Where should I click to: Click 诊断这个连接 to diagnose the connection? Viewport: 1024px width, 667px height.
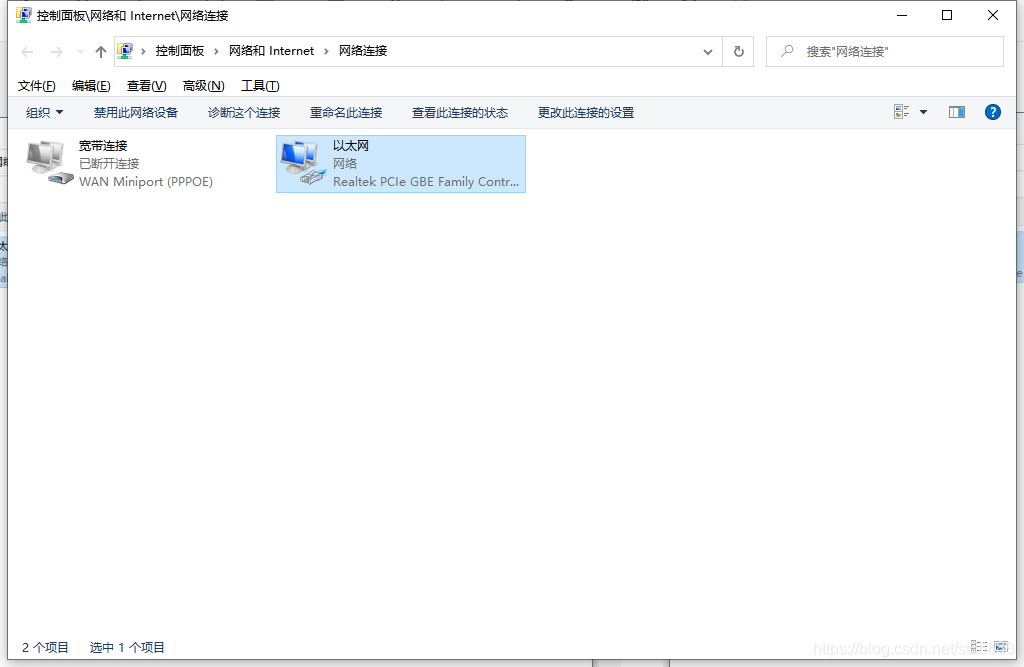[244, 112]
